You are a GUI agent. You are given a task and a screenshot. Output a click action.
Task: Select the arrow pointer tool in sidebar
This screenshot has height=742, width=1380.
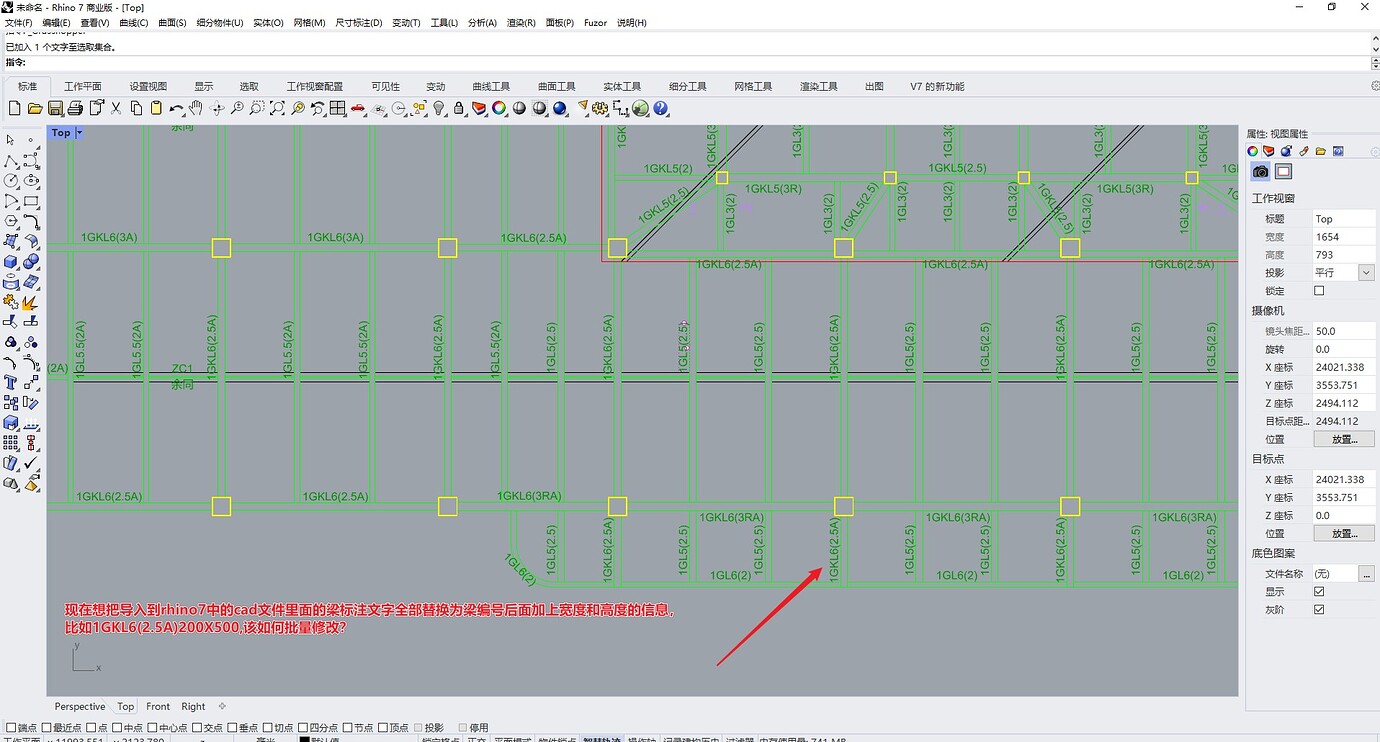tap(11, 141)
